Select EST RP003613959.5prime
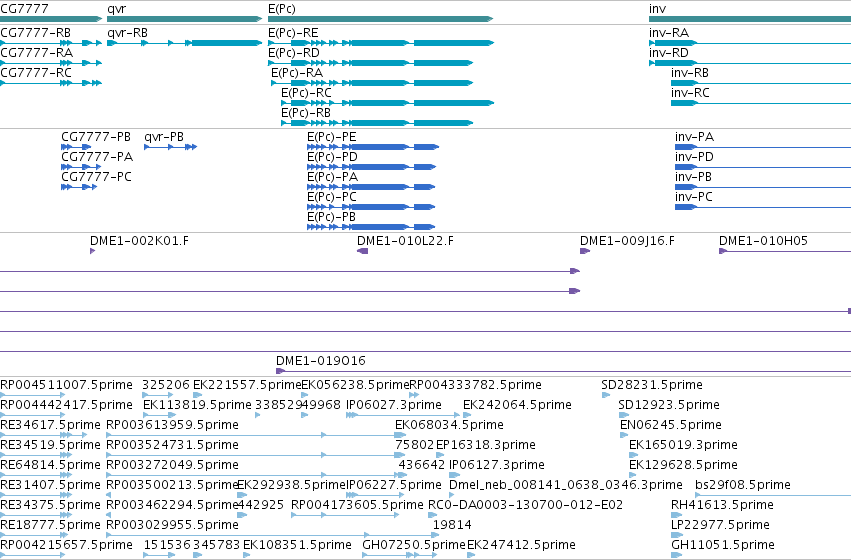Viewport: 851px width, 560px height. pyautogui.click(x=173, y=425)
